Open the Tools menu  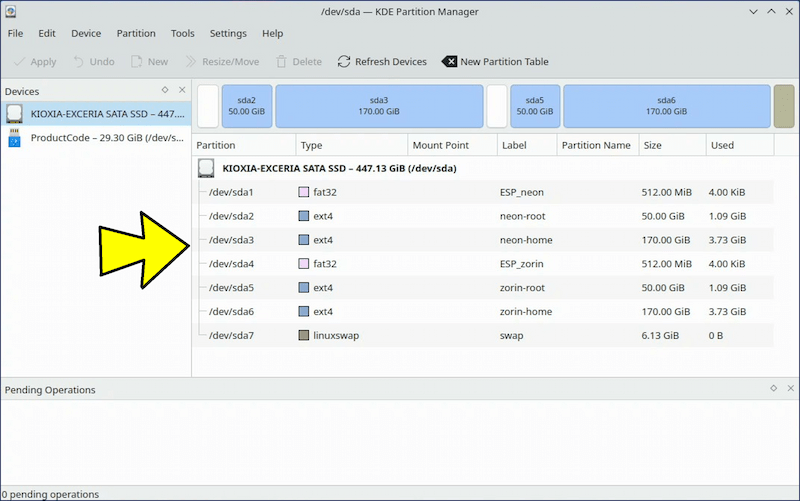[182, 33]
